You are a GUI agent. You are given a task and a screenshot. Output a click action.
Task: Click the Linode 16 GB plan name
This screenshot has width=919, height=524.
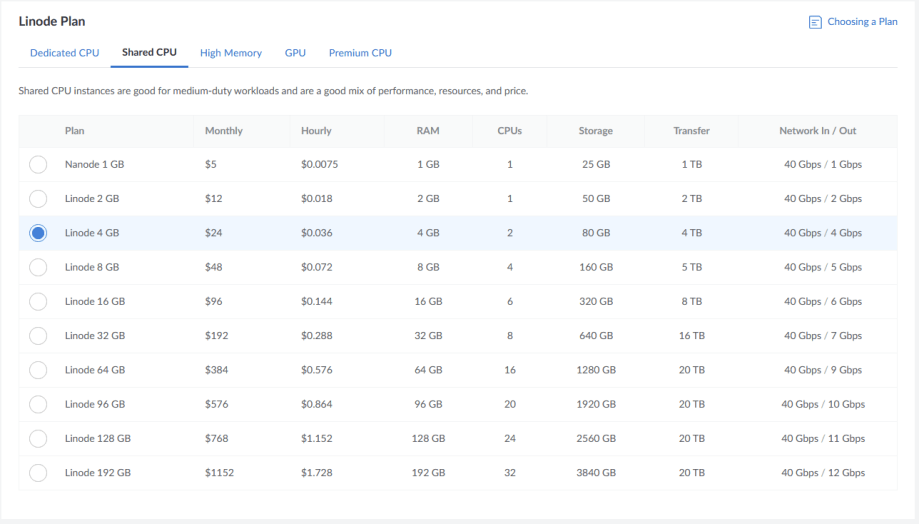click(95, 301)
